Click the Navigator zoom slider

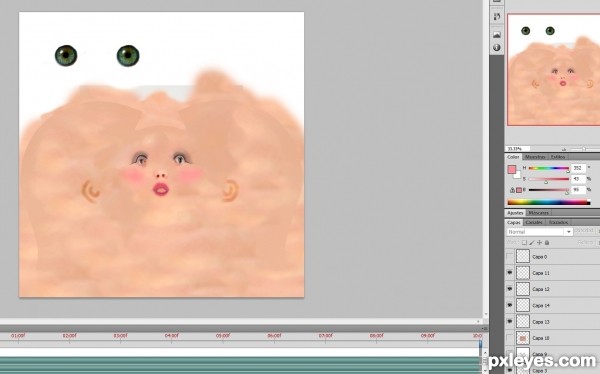584,149
